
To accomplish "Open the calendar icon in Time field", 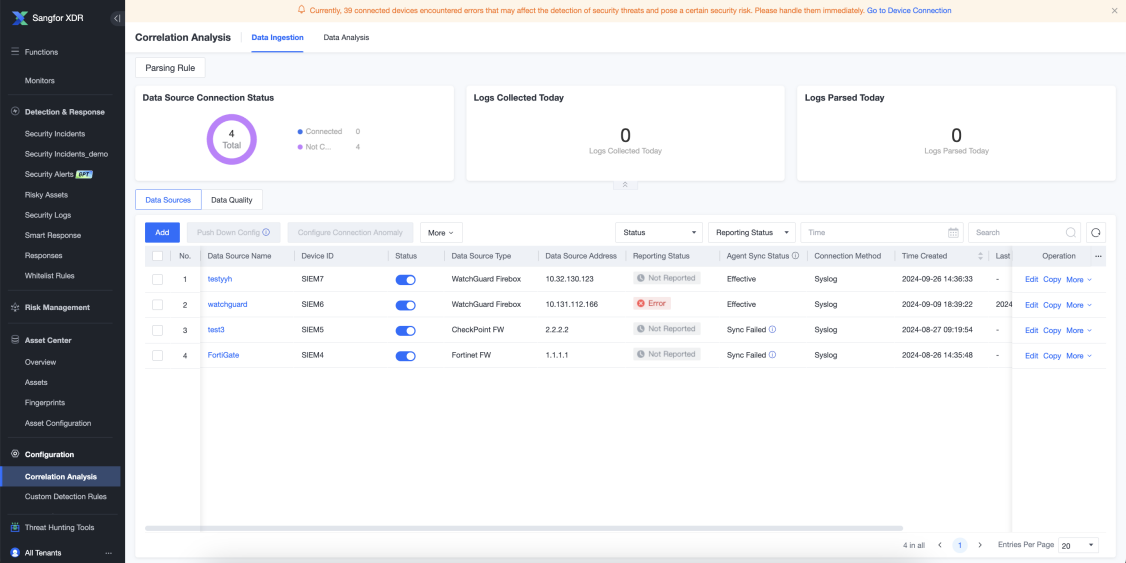I will pos(953,233).
